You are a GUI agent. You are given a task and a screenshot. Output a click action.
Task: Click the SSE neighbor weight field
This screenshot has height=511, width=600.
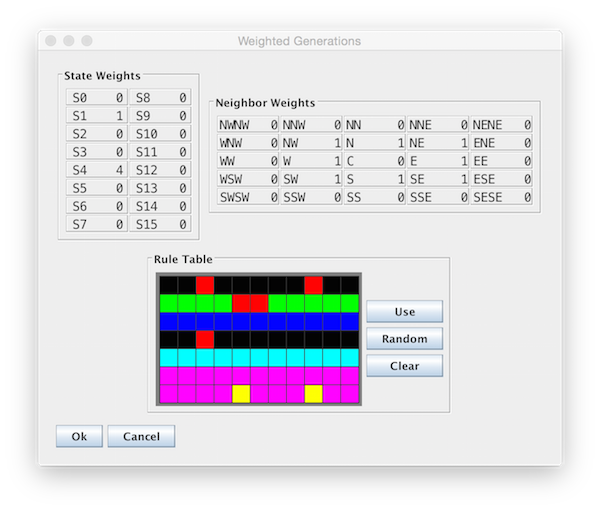tap(438, 197)
